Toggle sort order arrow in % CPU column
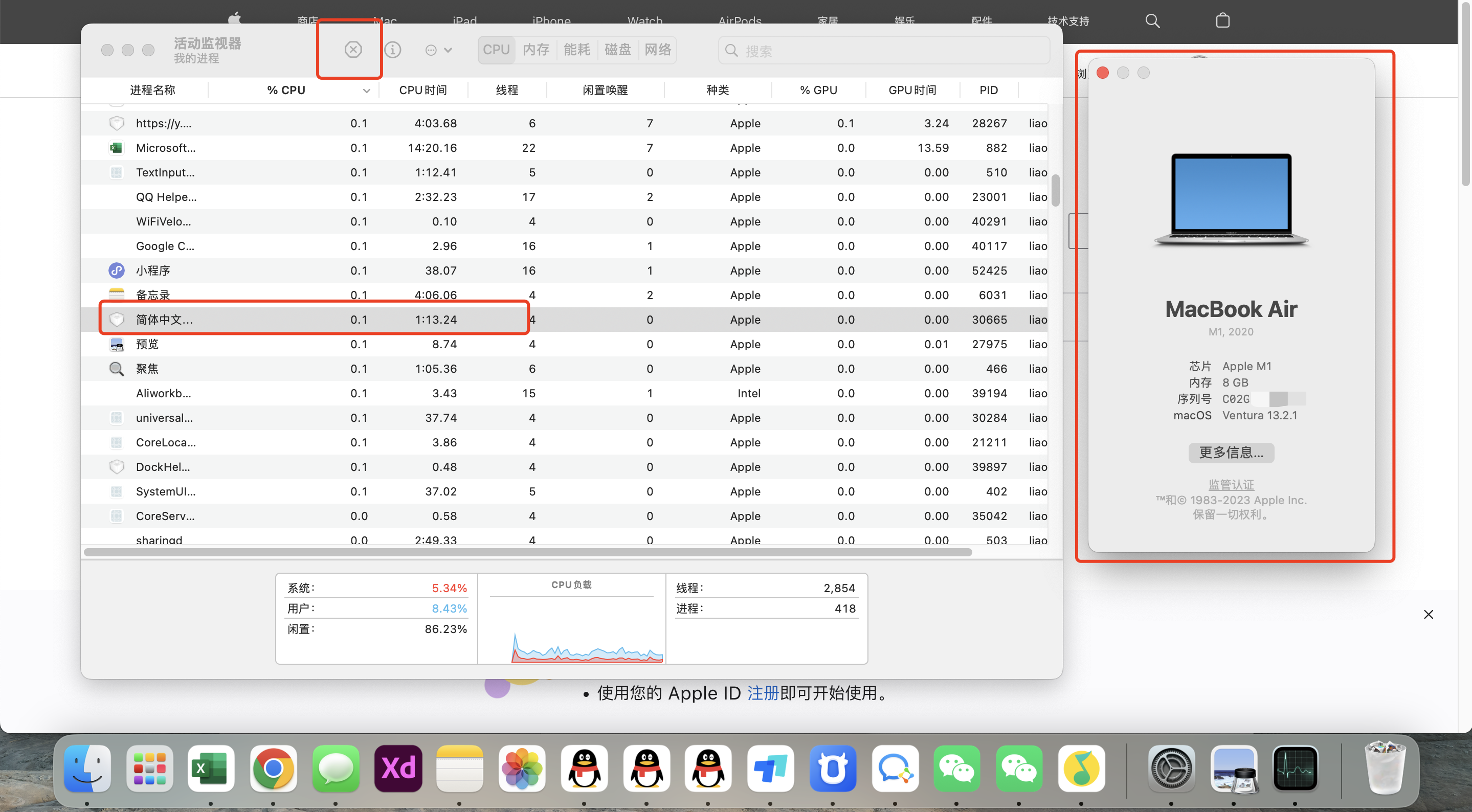Viewport: 1472px width, 812px height. (x=366, y=91)
